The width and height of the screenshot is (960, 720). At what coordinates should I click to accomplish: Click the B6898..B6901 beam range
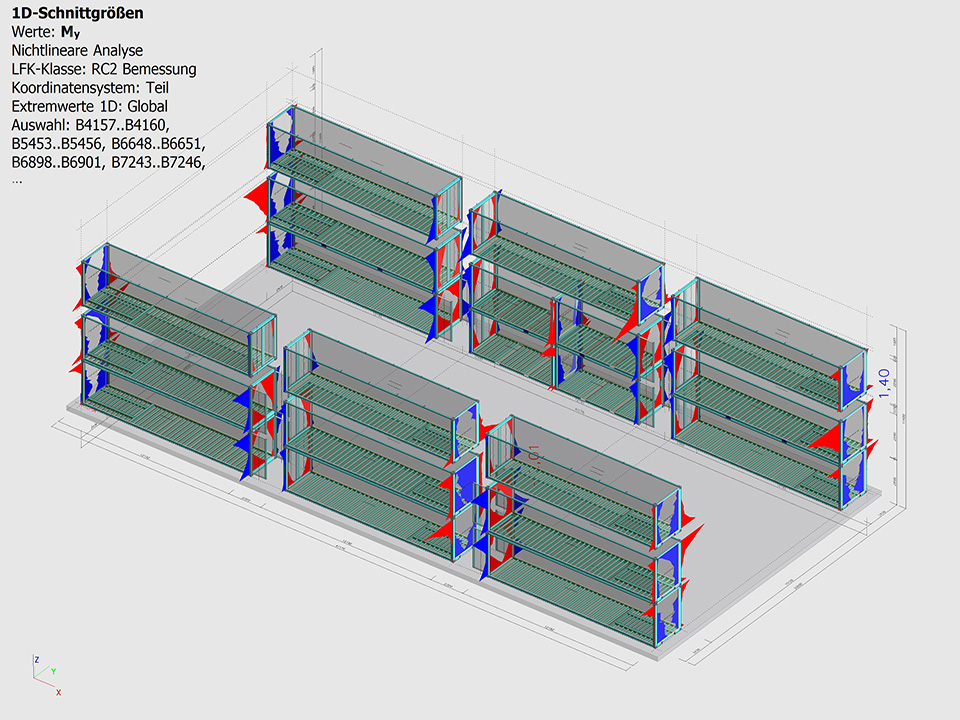pyautogui.click(x=56, y=162)
